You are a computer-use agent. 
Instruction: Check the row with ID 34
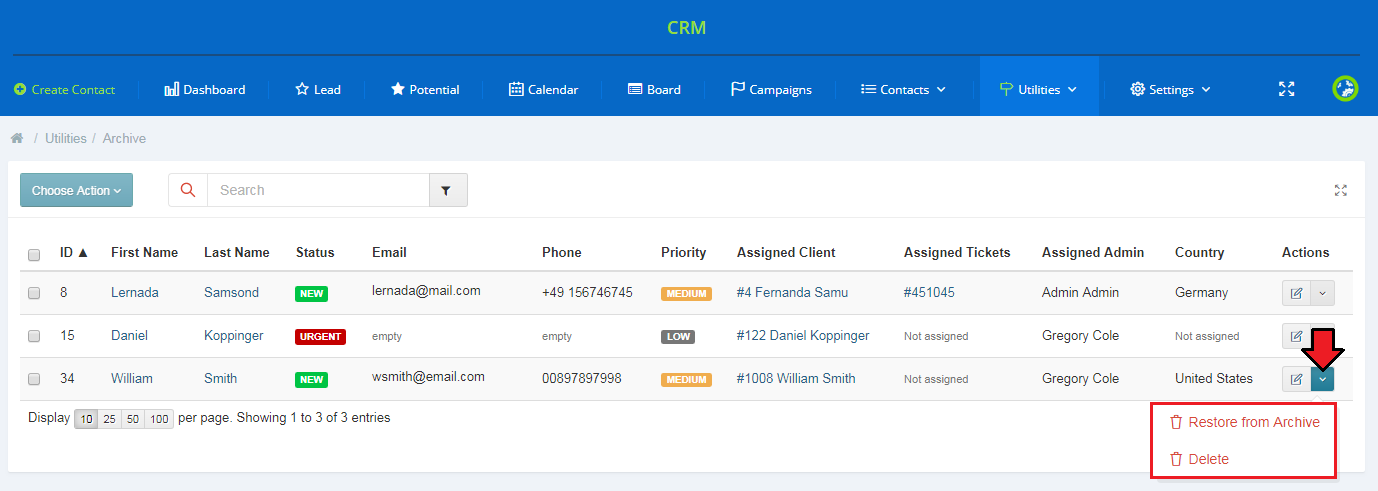pyautogui.click(x=34, y=379)
